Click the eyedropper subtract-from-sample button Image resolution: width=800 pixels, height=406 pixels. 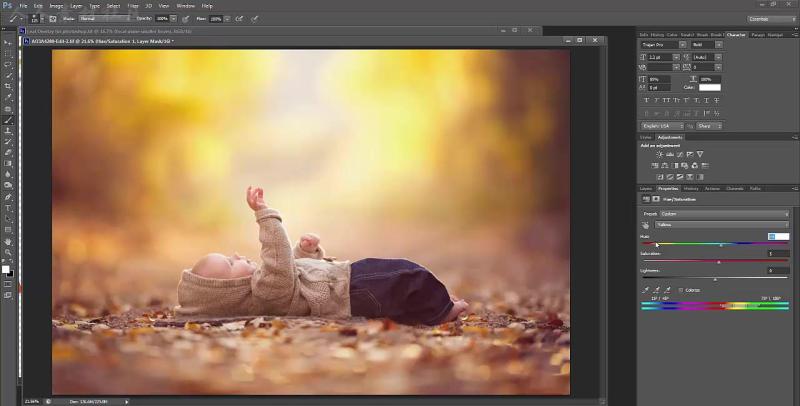(x=668, y=290)
